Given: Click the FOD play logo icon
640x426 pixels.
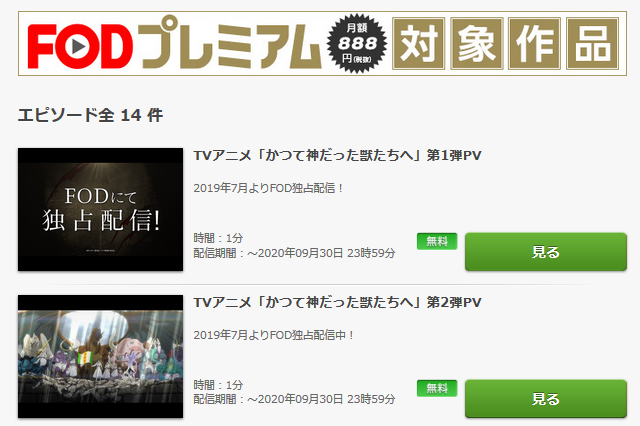Looking at the screenshot, I should tap(79, 47).
